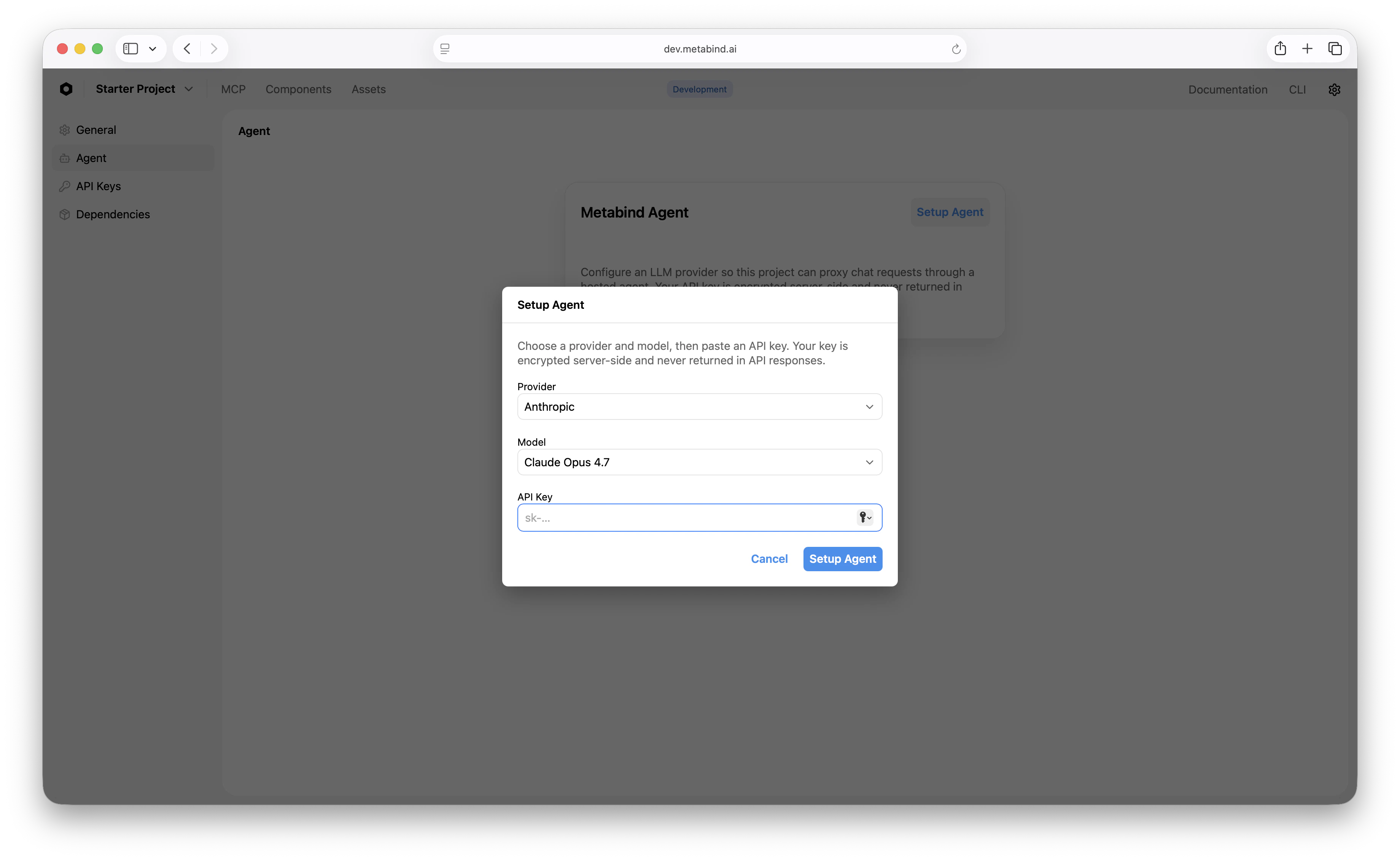Click Setup Agent on Metabind Agent card
The image size is (1400, 861).
(950, 212)
